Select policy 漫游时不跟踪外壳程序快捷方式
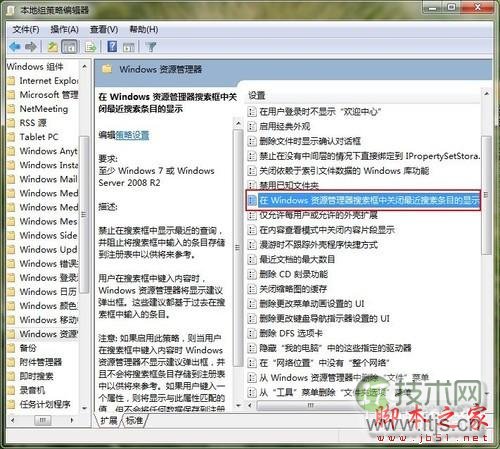The height and width of the screenshot is (449, 500). 313,245
